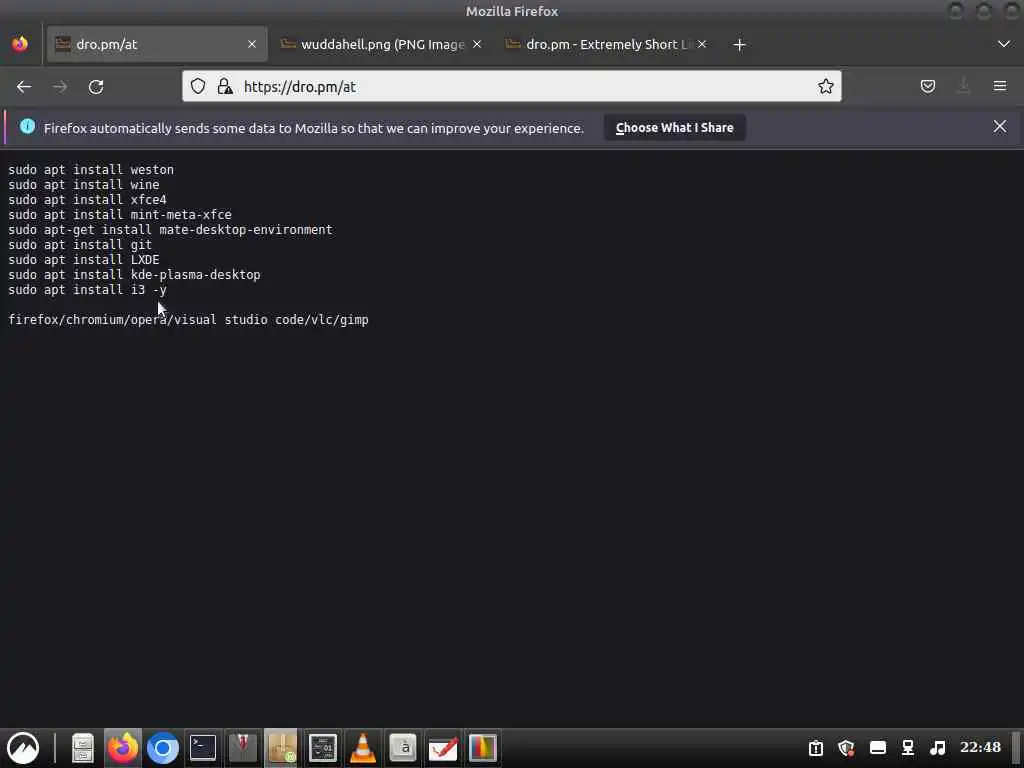
Task: Click the keyboard tray icon
Action: coord(878,748)
